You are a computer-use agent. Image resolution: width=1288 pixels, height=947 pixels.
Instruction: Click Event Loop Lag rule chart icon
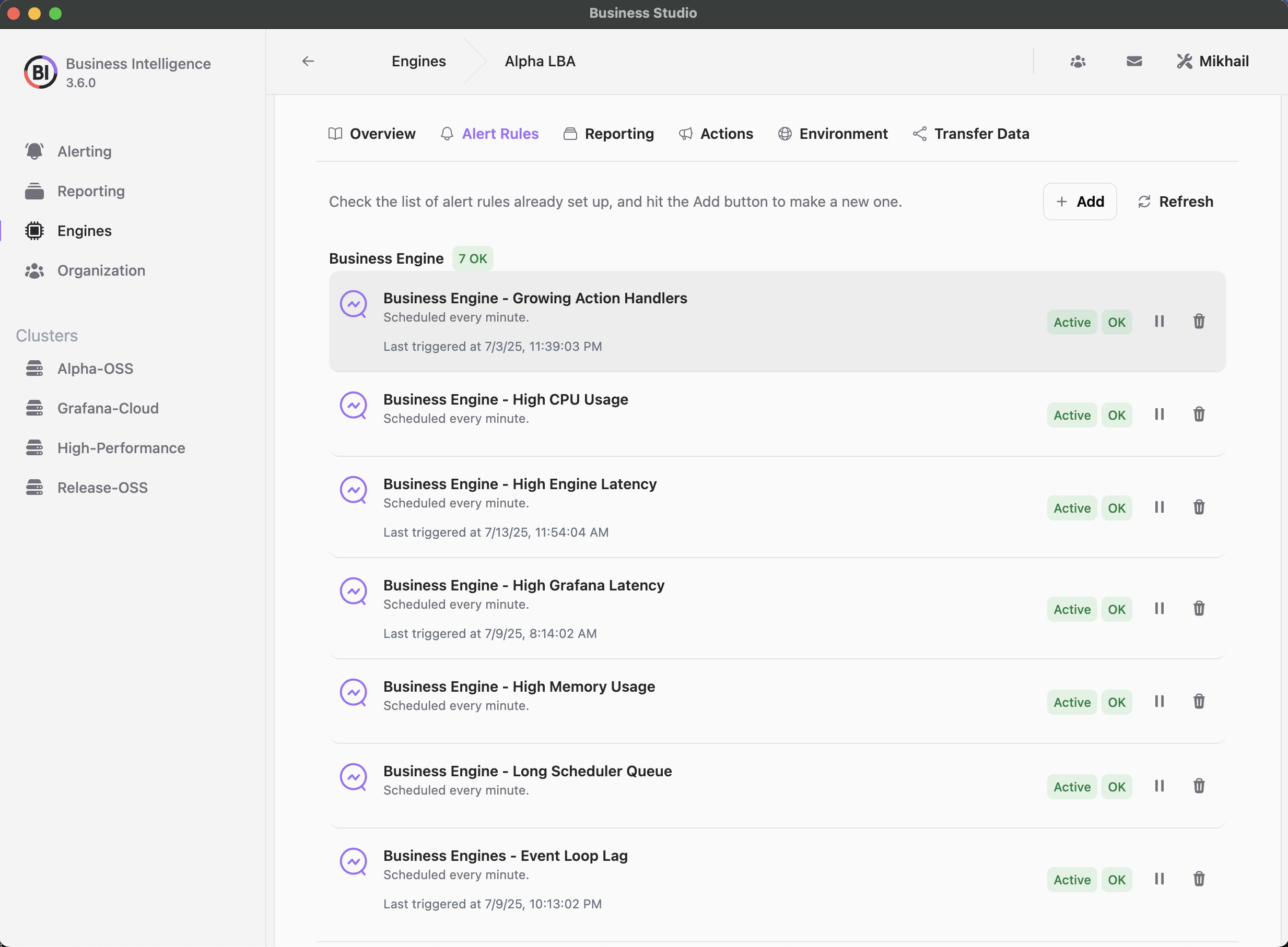(x=354, y=861)
